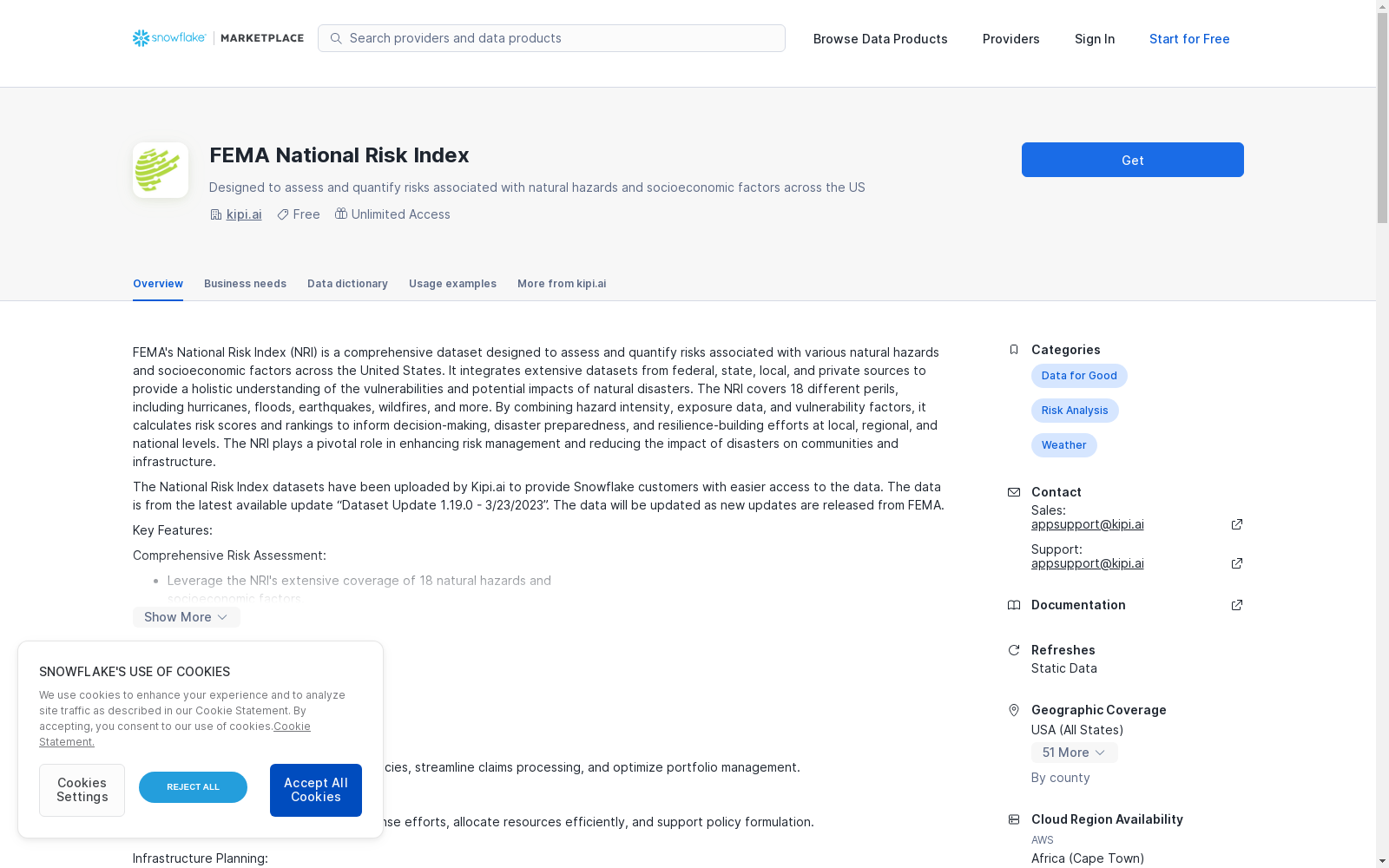The height and width of the screenshot is (868, 1389).
Task: Click the Infrastructure Planning: text line
Action: pyautogui.click(x=201, y=858)
